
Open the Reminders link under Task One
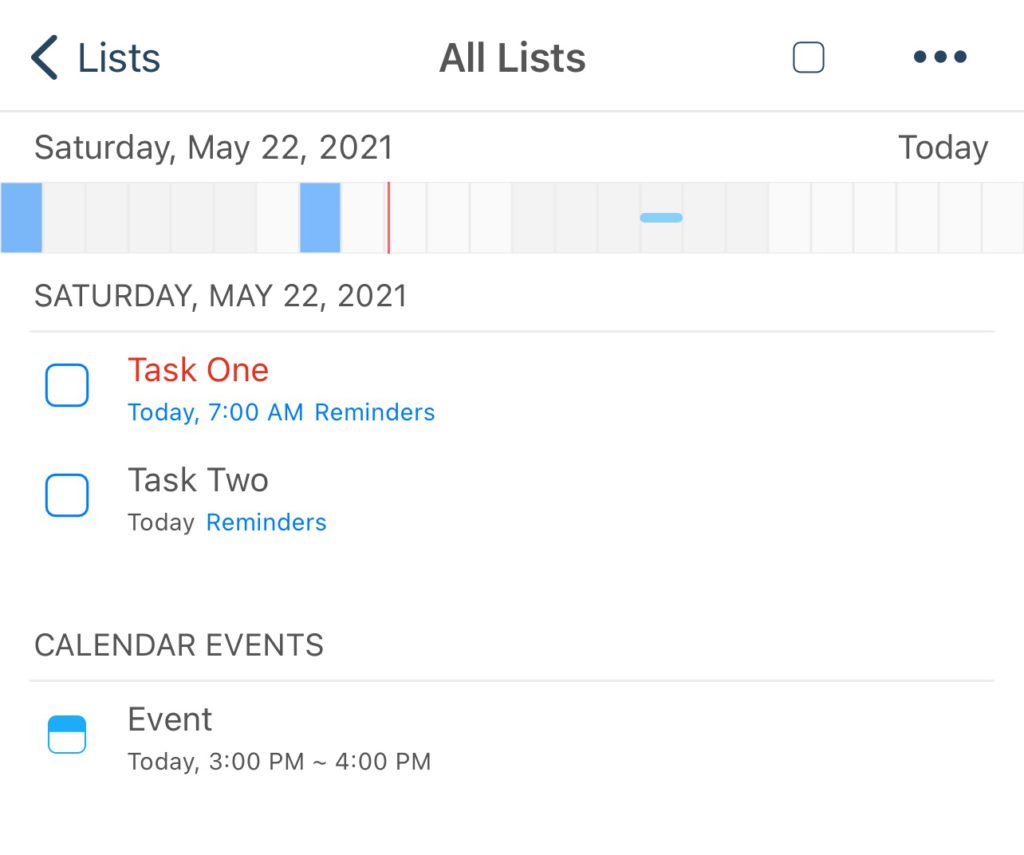[x=375, y=412]
